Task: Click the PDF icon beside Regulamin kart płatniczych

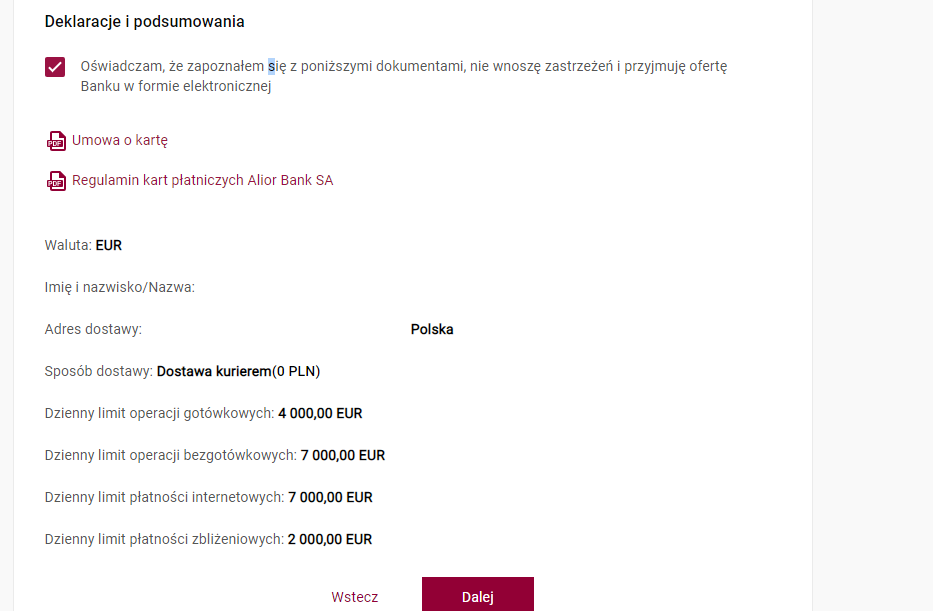Action: pyautogui.click(x=57, y=181)
